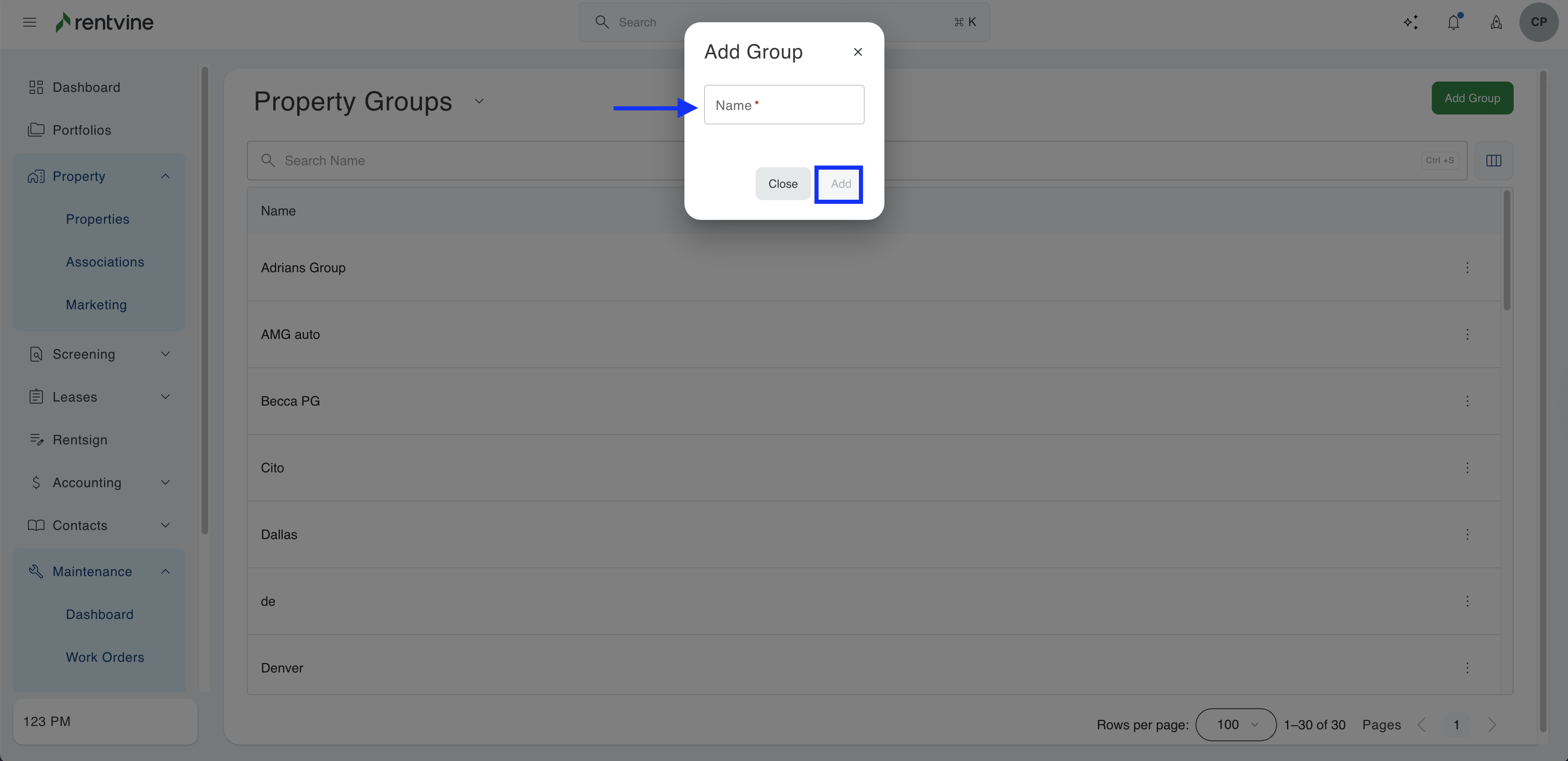Go to Portfolios in sidebar

coord(81,130)
